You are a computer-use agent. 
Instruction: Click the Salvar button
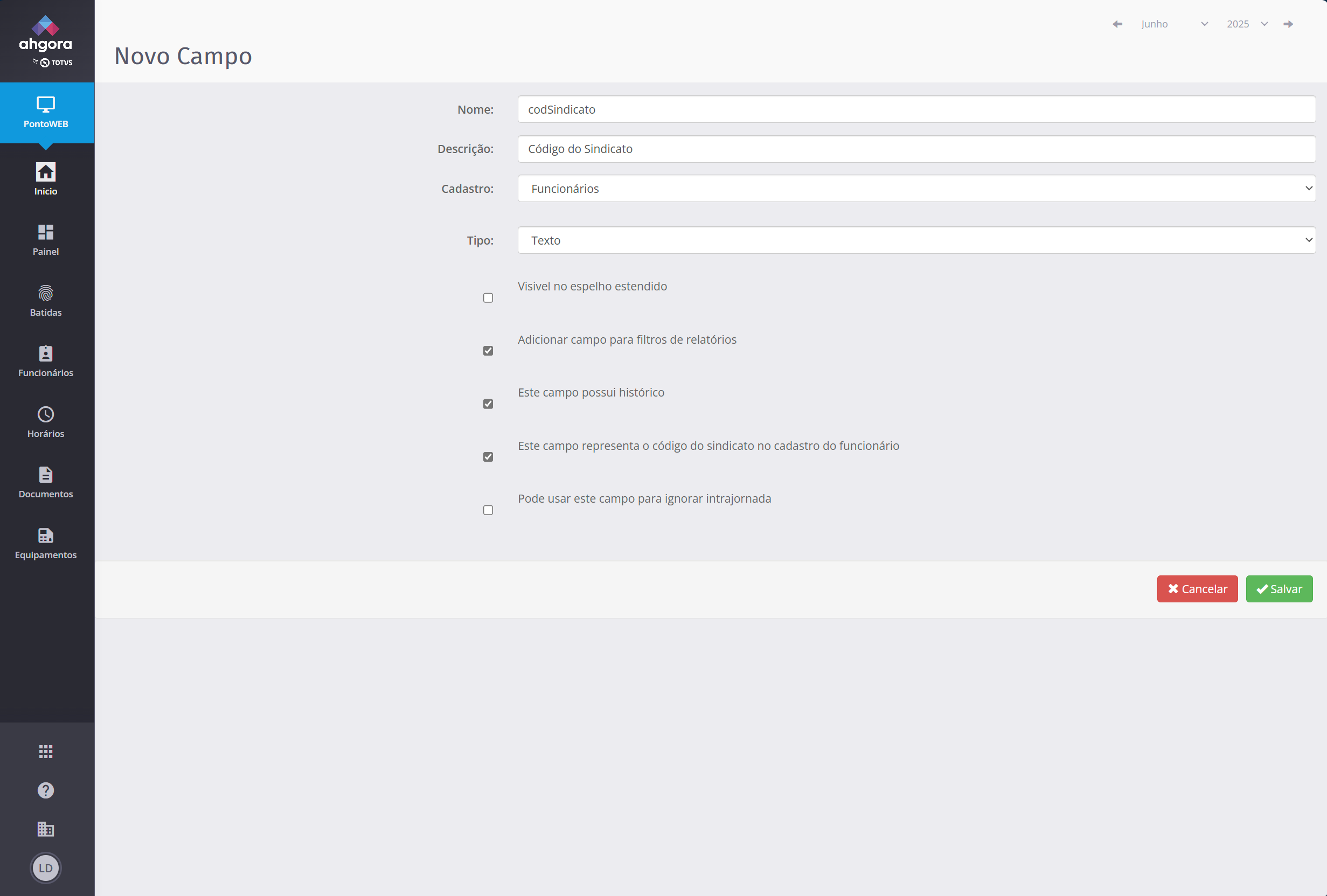[1279, 589]
